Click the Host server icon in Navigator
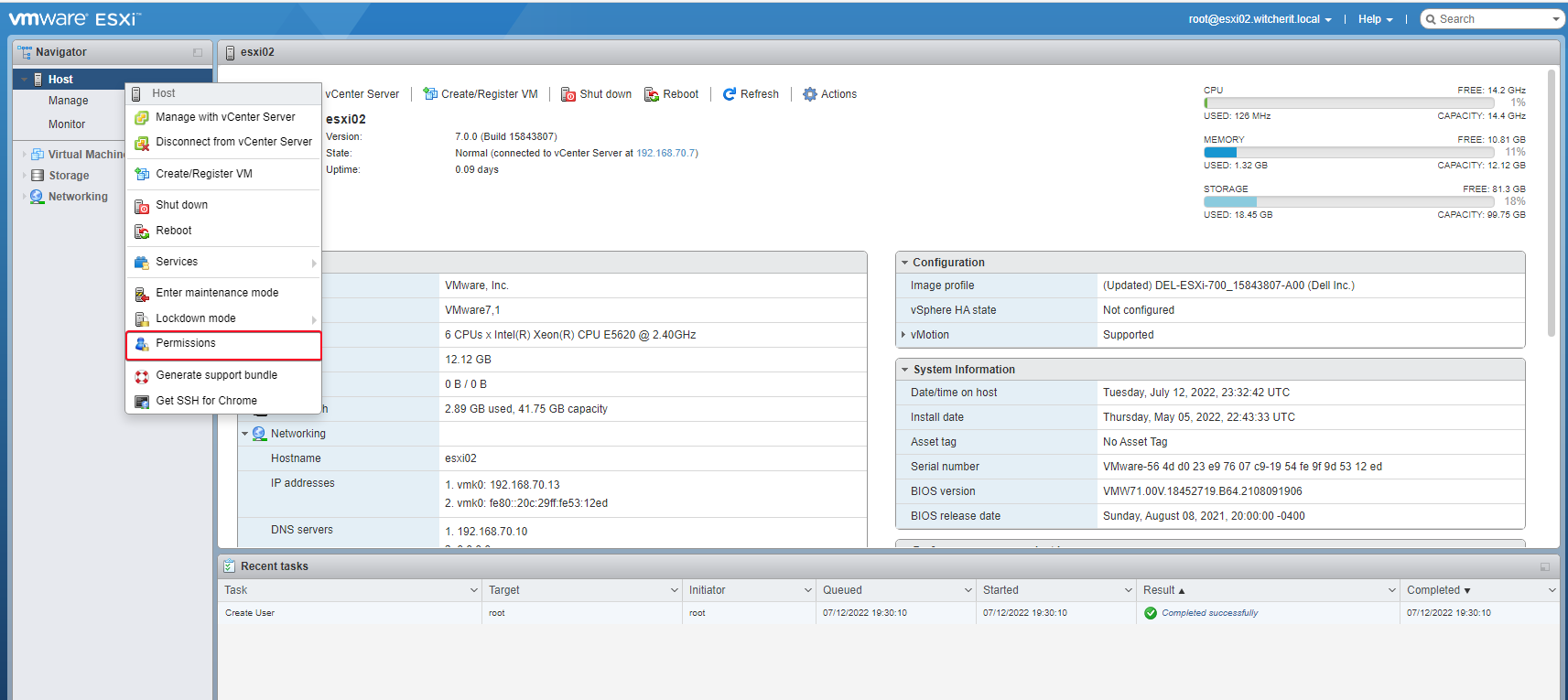 (x=38, y=80)
